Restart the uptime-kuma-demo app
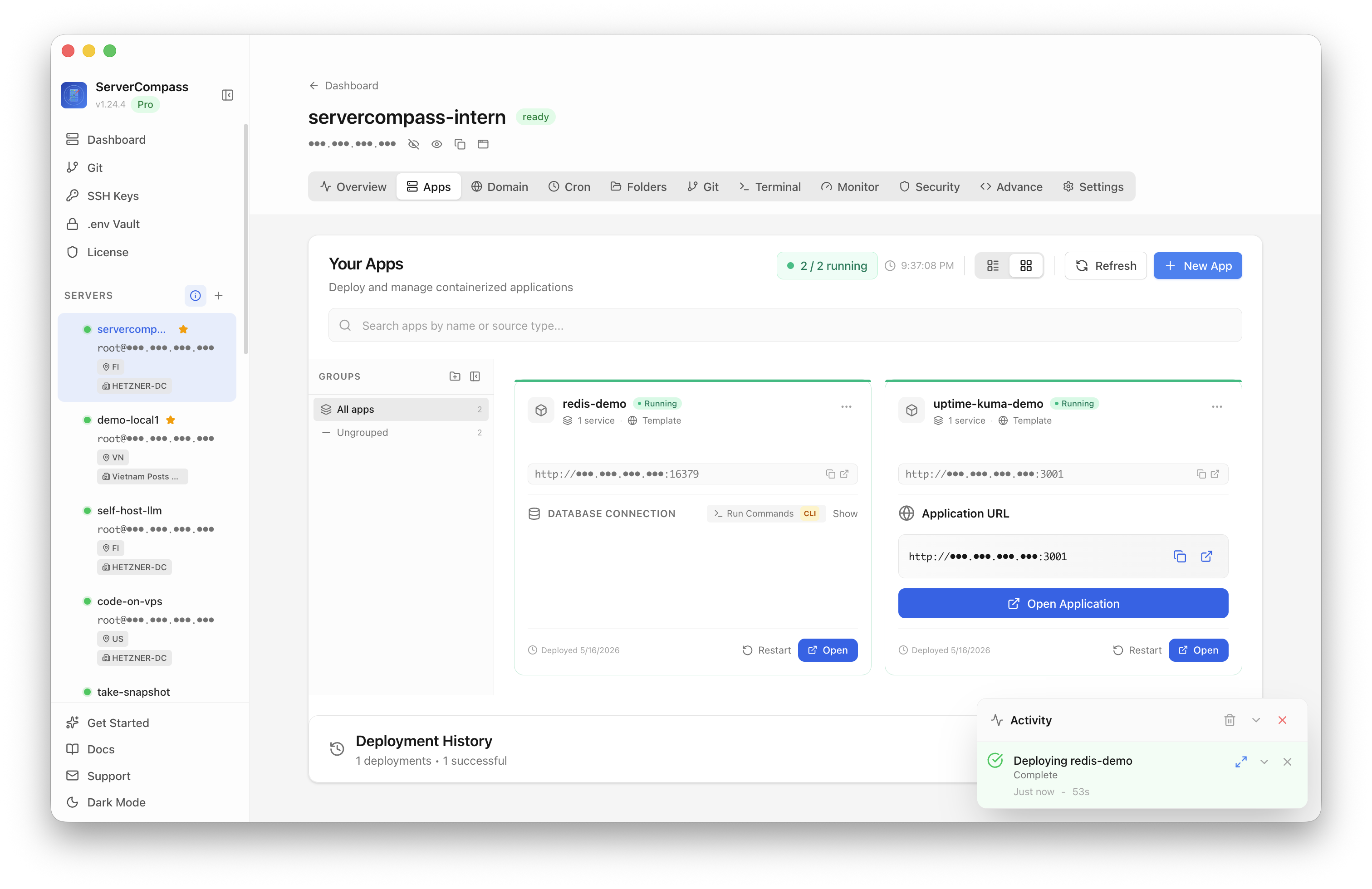Image resolution: width=1372 pixels, height=889 pixels. click(1137, 650)
